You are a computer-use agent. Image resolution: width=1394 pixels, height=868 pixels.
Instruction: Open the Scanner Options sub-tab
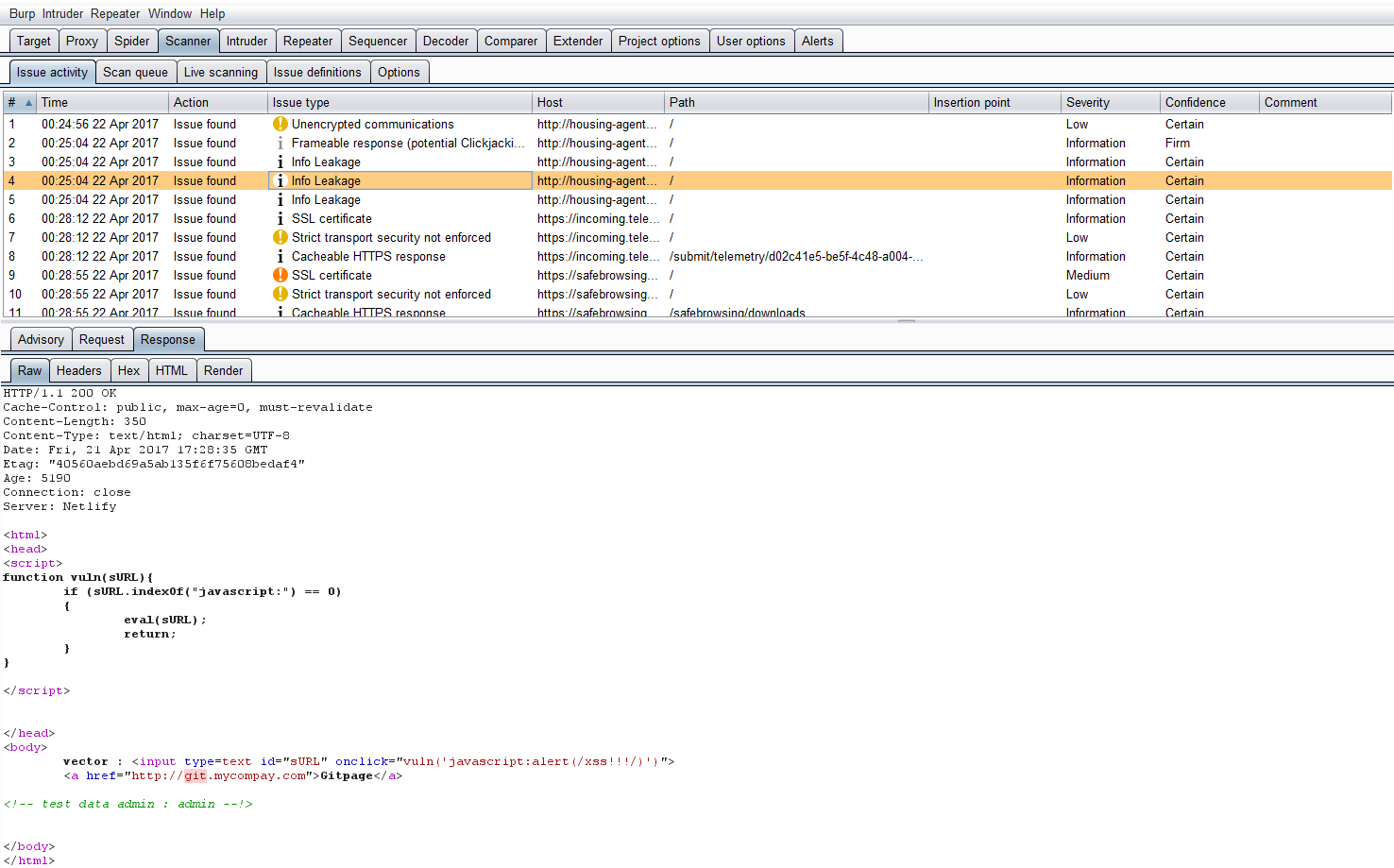tap(399, 72)
